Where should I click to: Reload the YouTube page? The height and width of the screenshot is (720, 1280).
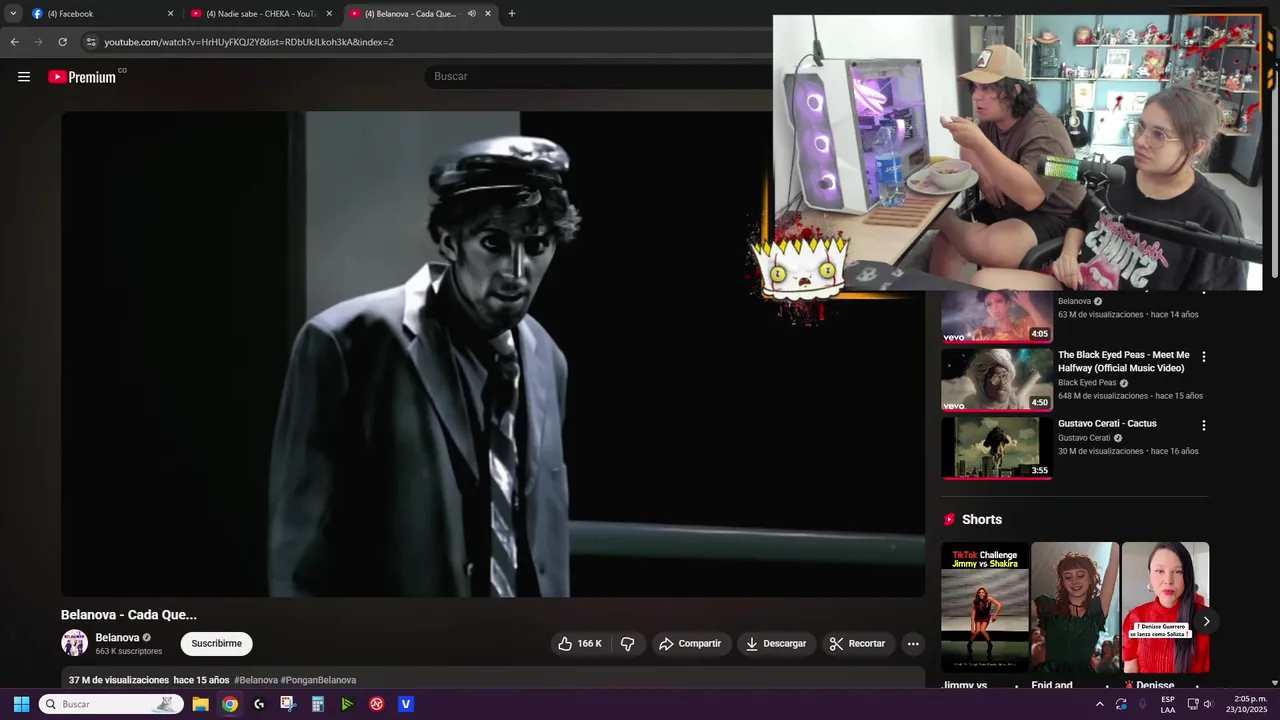click(x=62, y=42)
